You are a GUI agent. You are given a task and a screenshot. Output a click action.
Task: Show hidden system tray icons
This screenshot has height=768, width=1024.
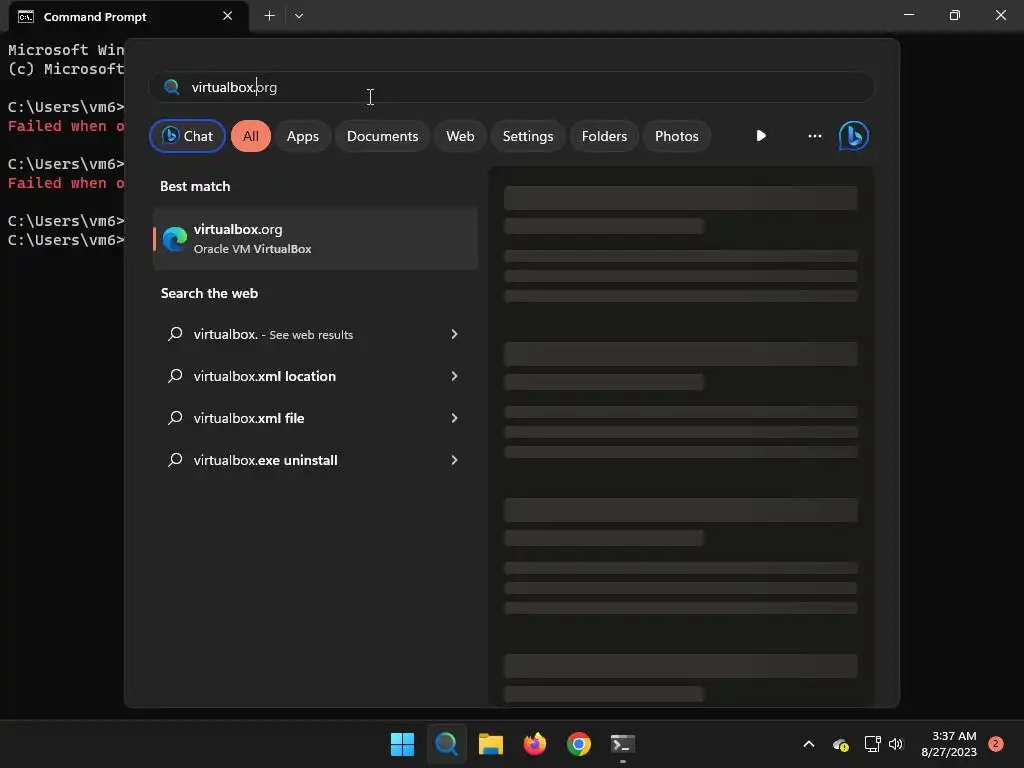pyautogui.click(x=808, y=744)
